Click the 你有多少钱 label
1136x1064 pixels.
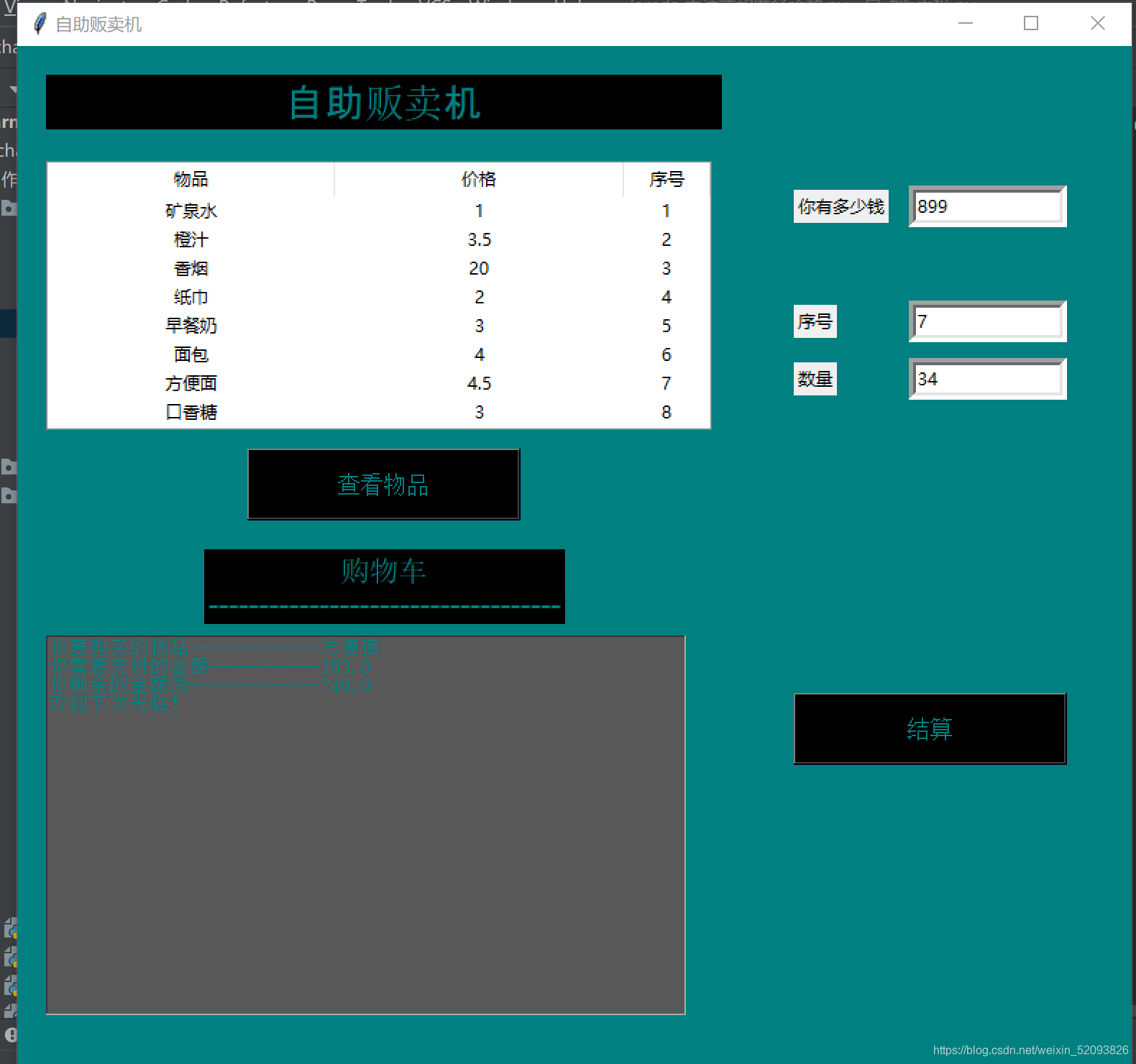[x=841, y=206]
